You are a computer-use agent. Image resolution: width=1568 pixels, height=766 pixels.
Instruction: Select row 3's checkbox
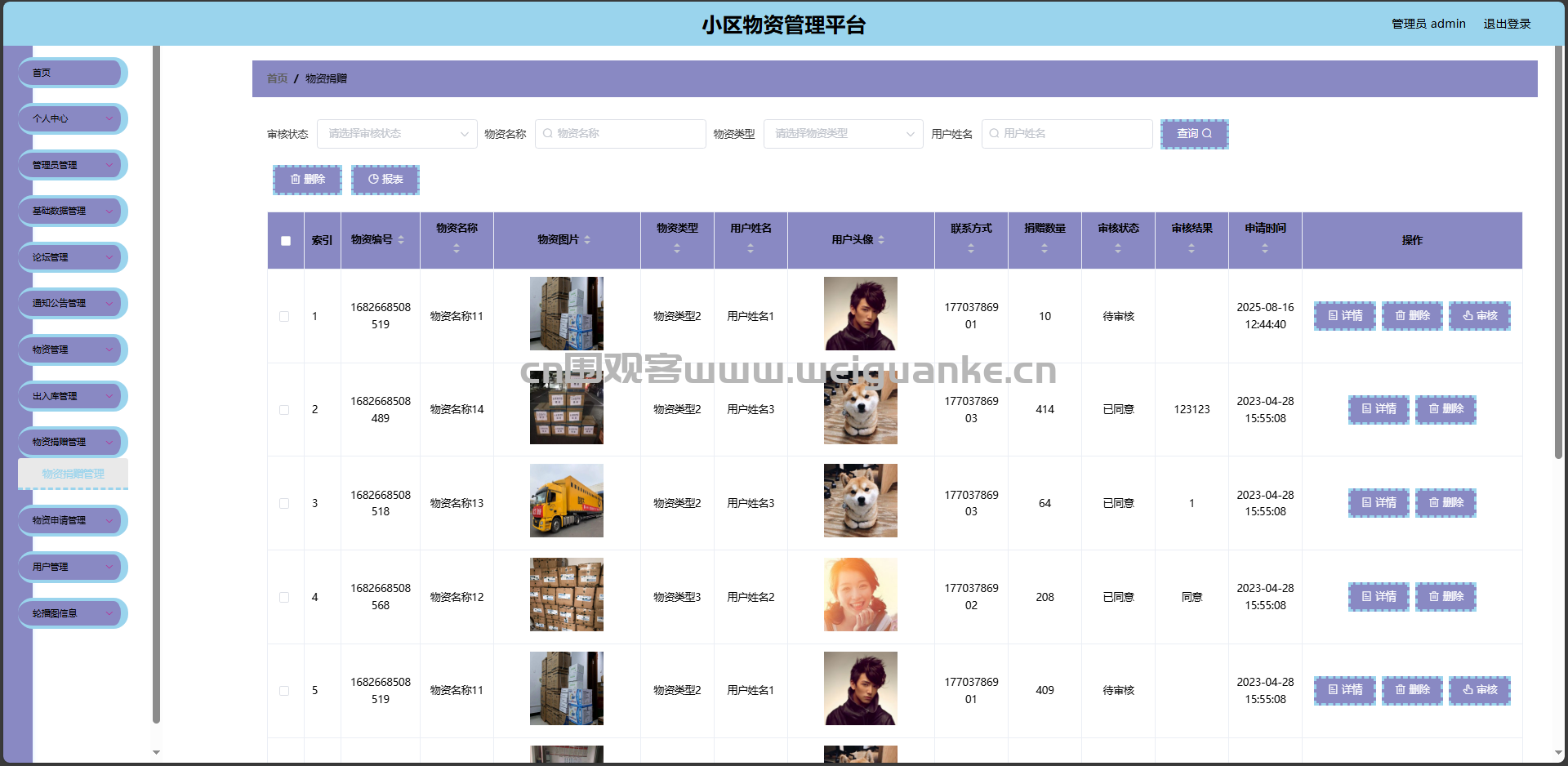(x=284, y=503)
